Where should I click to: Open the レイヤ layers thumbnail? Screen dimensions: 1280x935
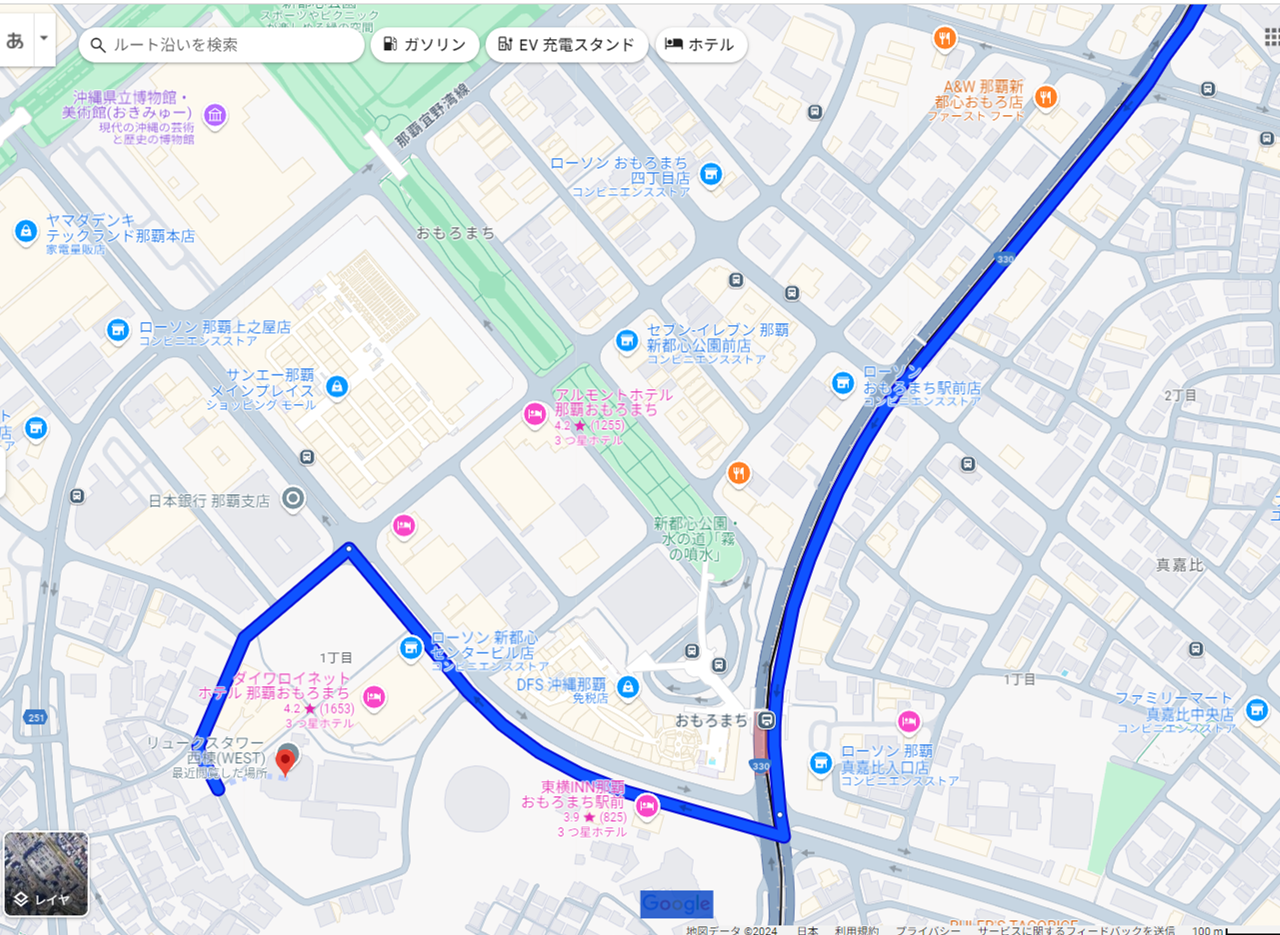point(46,874)
